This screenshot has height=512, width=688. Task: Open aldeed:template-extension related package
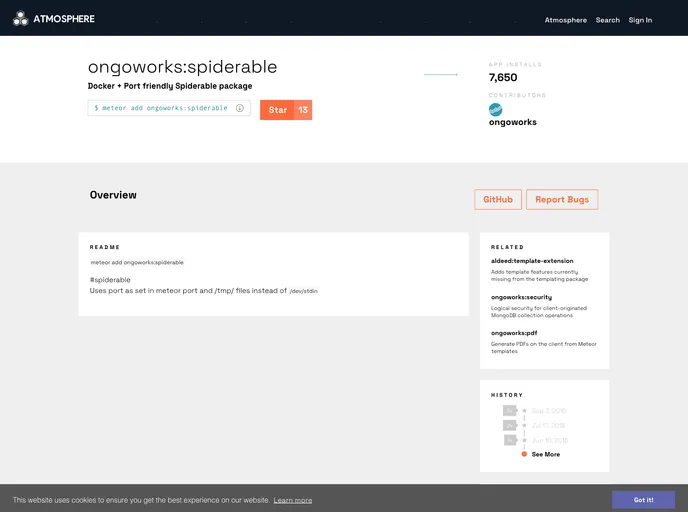(532, 261)
